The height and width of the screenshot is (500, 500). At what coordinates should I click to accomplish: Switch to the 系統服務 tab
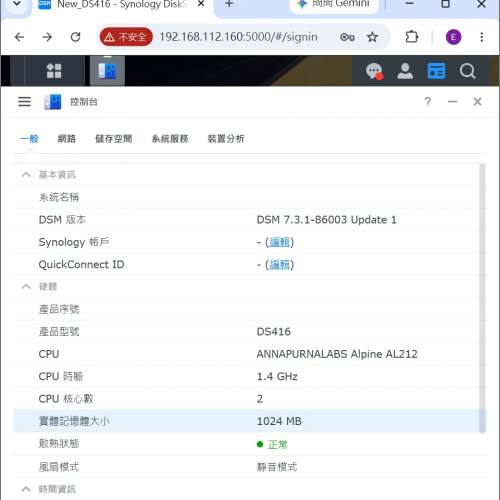point(170,138)
